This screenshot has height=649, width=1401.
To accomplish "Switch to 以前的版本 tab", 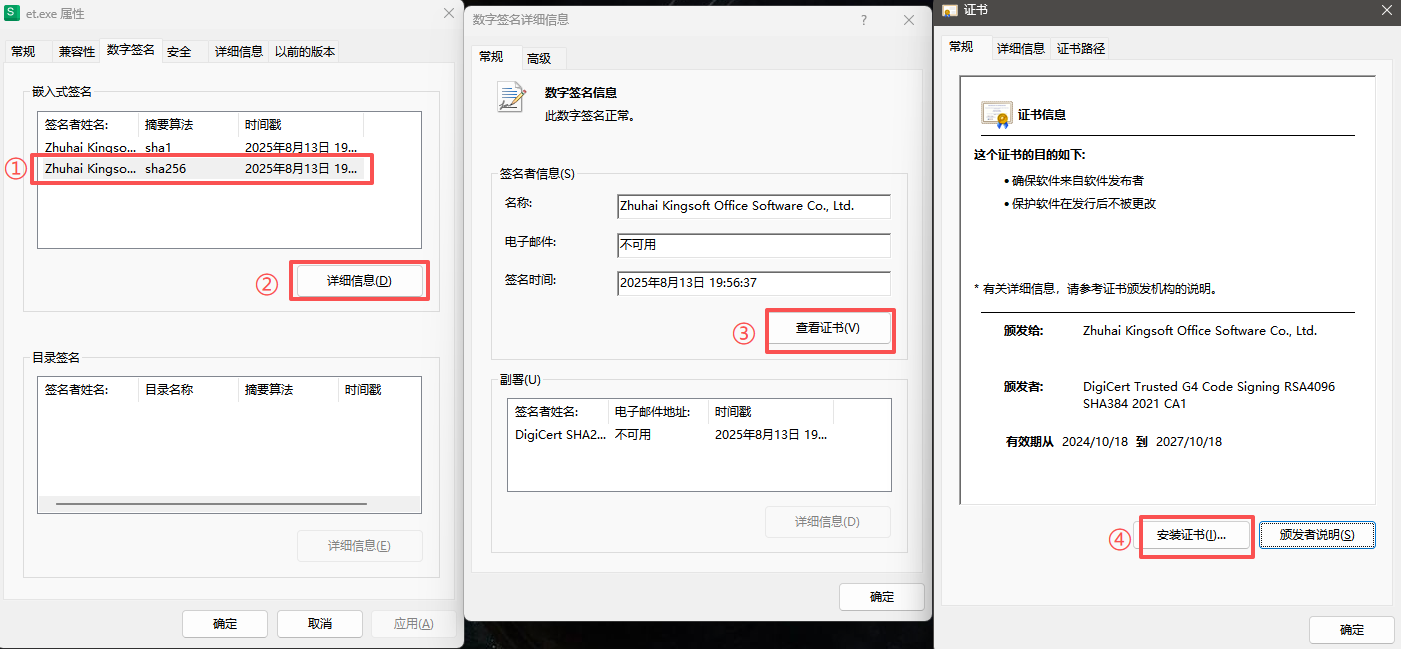I will point(305,52).
